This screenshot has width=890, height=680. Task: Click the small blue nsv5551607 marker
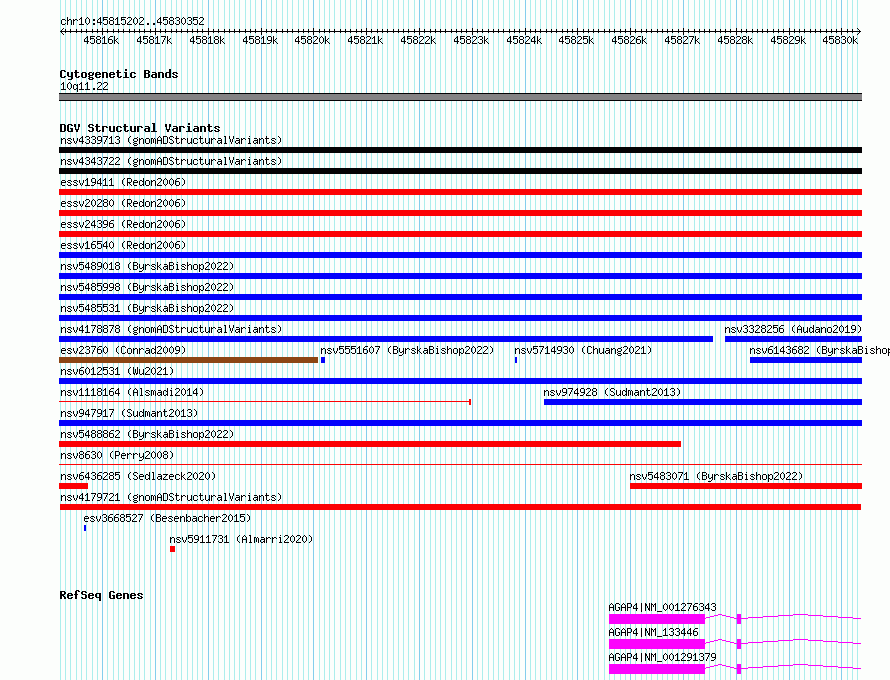(323, 360)
